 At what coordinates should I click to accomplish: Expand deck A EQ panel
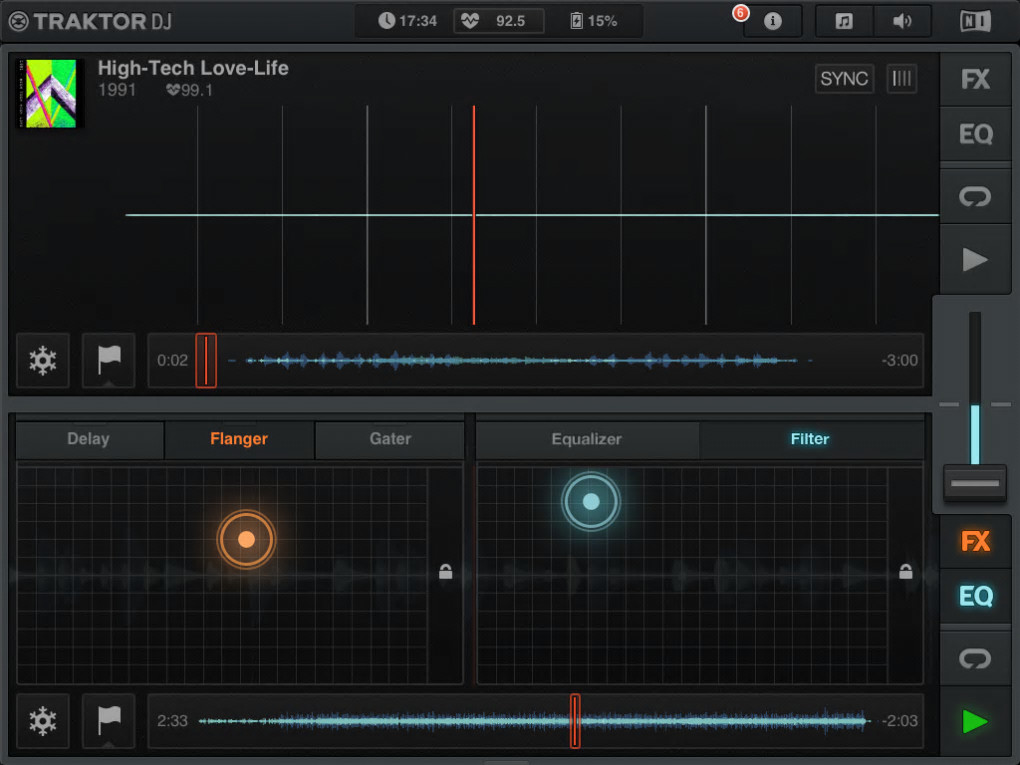click(975, 135)
